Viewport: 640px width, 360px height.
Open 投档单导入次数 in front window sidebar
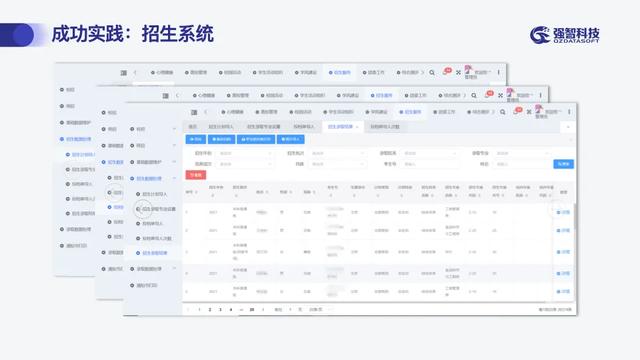point(157,238)
